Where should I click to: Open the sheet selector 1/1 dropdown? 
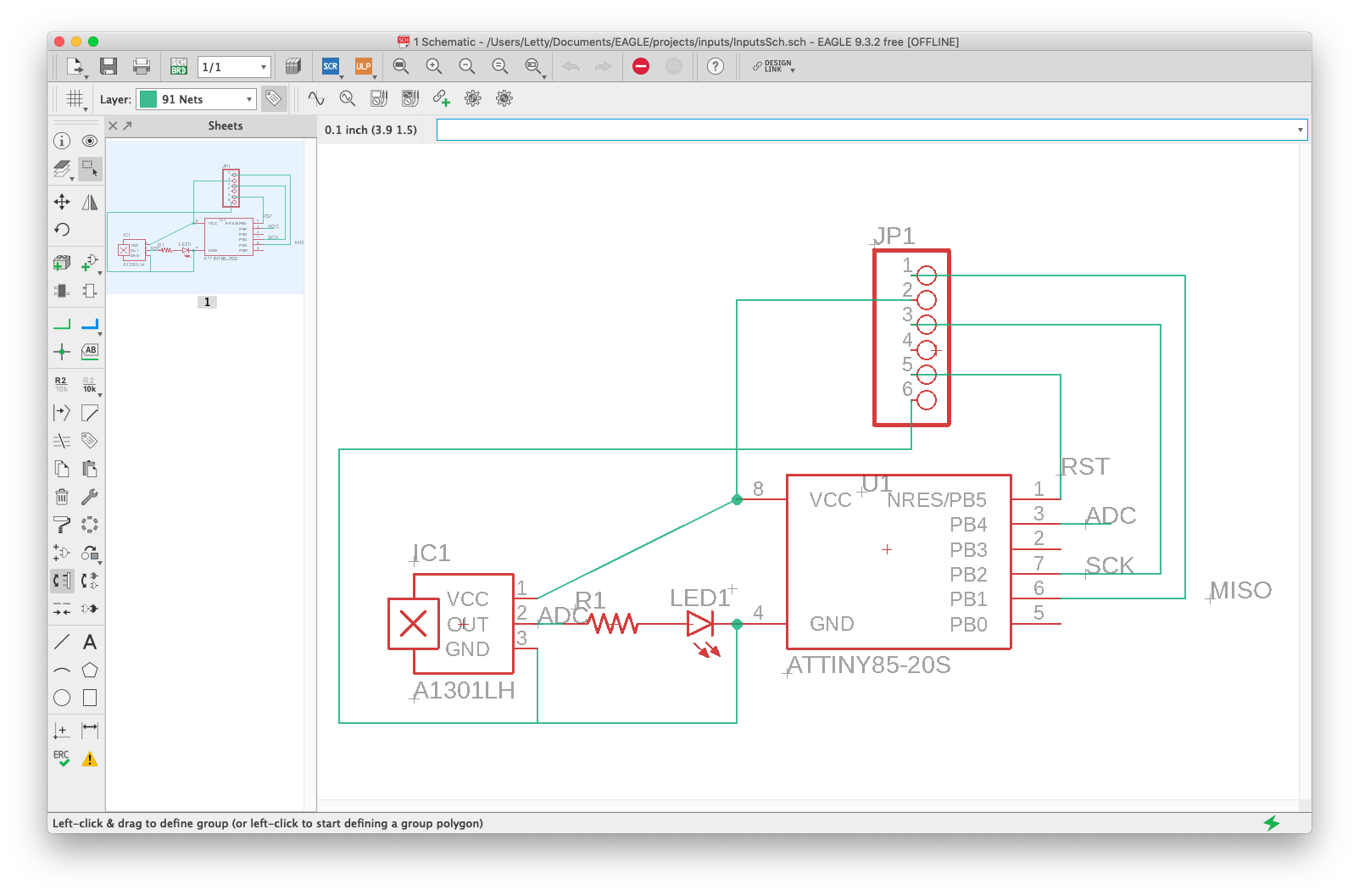234,67
